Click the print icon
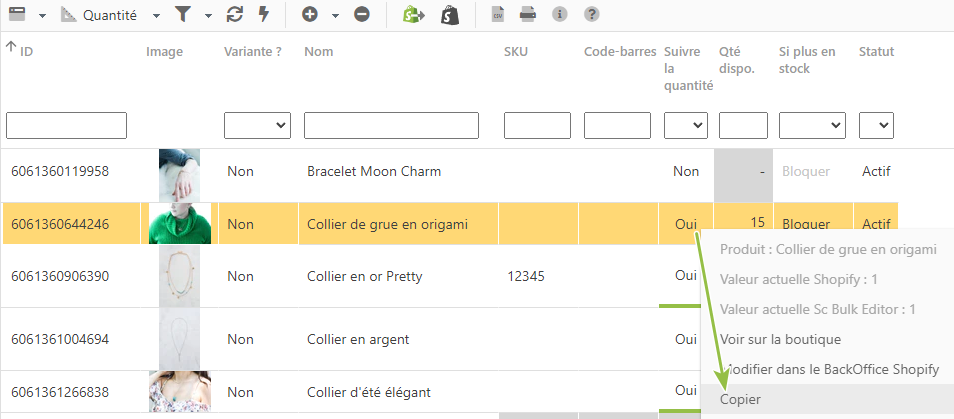Viewport: 954px width, 419px height. click(x=527, y=15)
